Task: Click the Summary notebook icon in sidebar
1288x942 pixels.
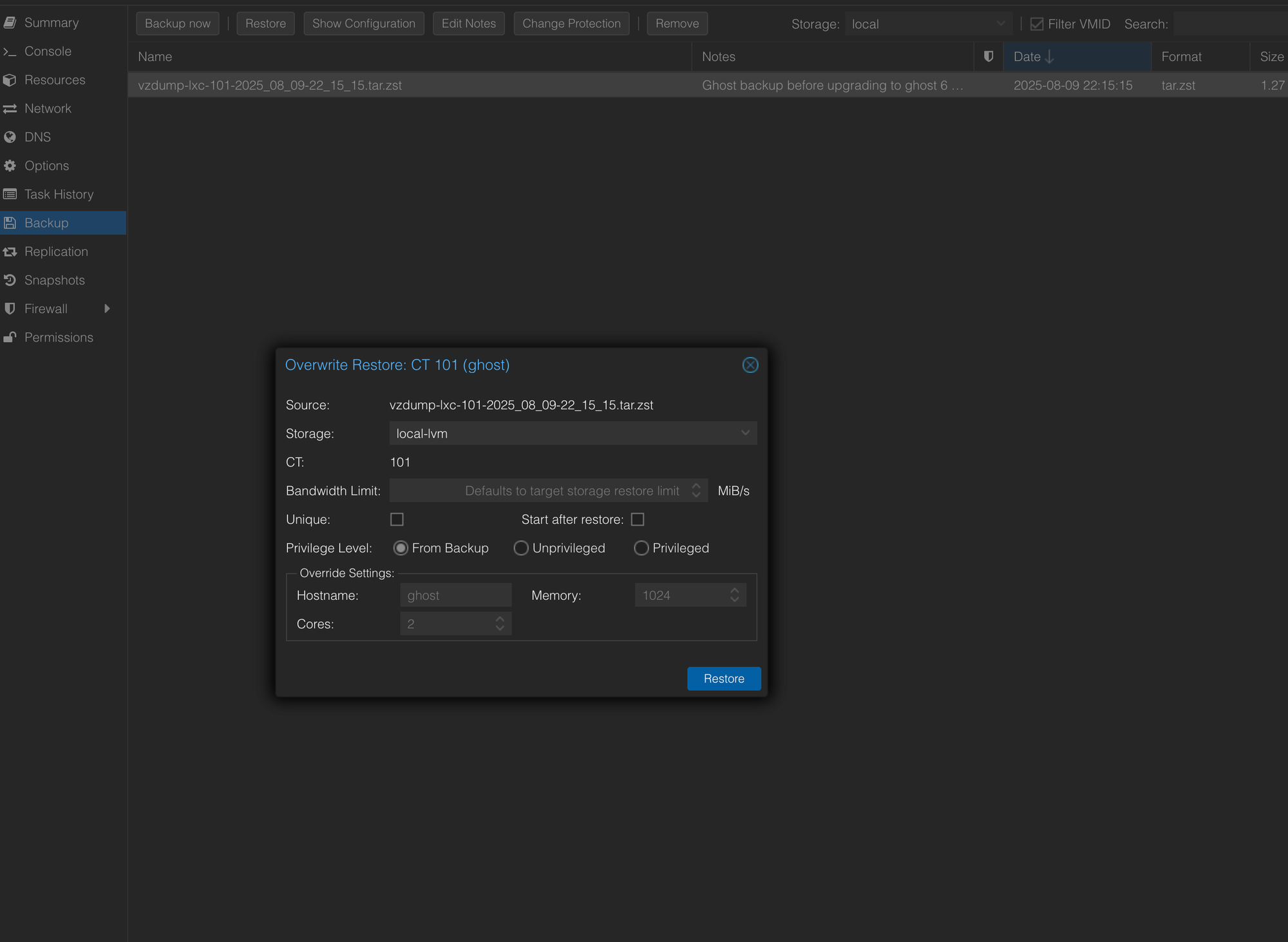Action: pos(10,23)
